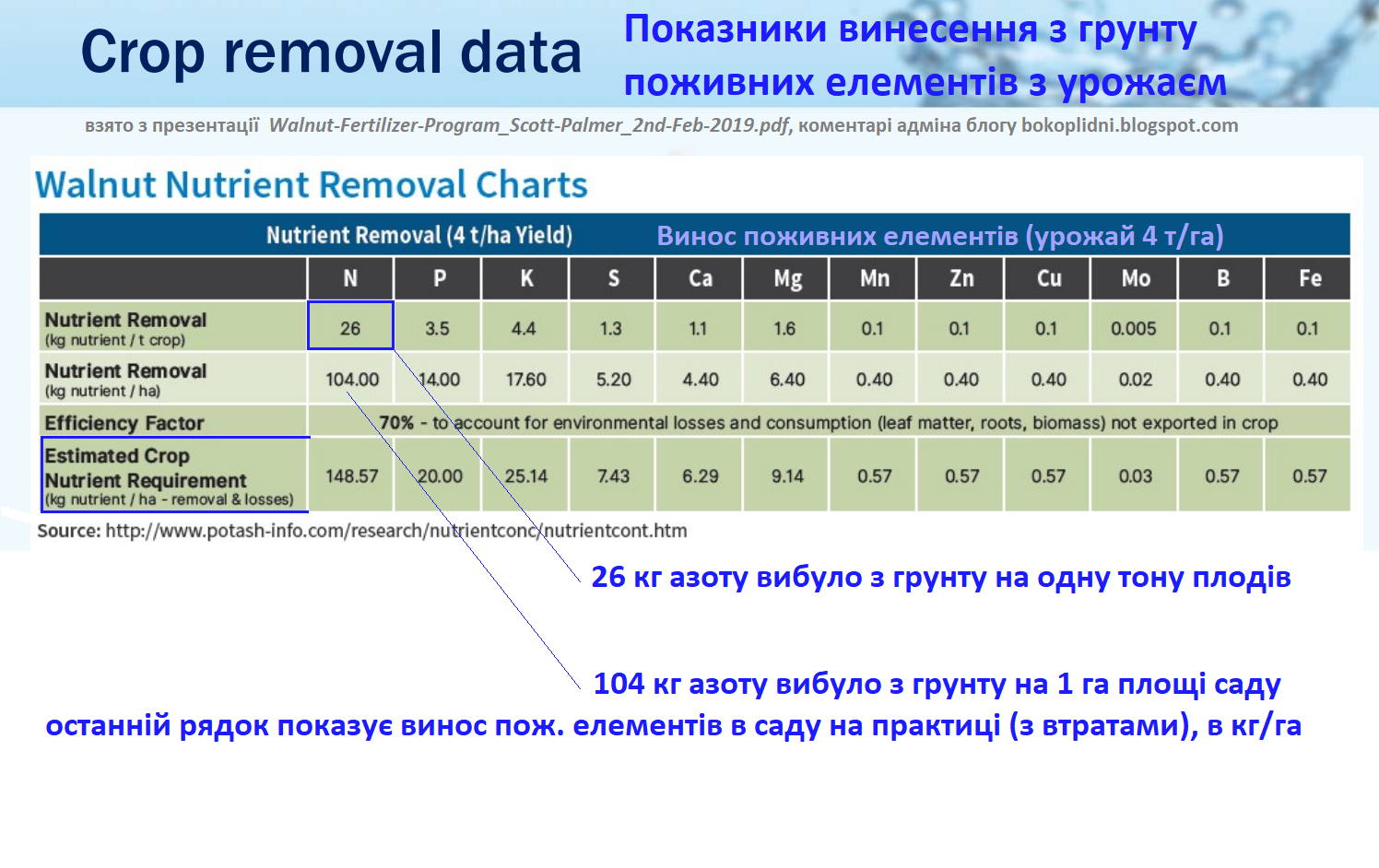
Task: Click the potassium value 4.4 cell
Action: (525, 328)
